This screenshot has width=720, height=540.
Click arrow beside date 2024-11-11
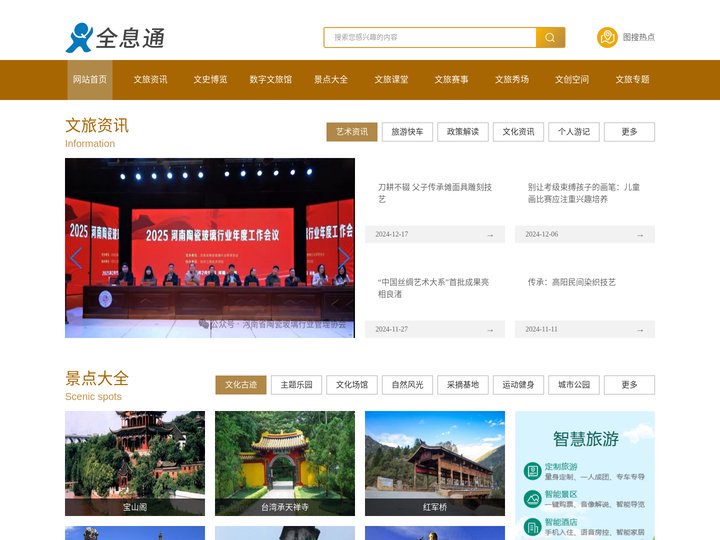tap(640, 330)
